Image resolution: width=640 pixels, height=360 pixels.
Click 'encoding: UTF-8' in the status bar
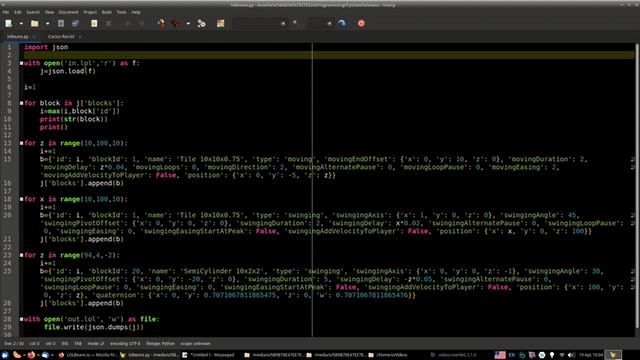[x=125, y=344]
